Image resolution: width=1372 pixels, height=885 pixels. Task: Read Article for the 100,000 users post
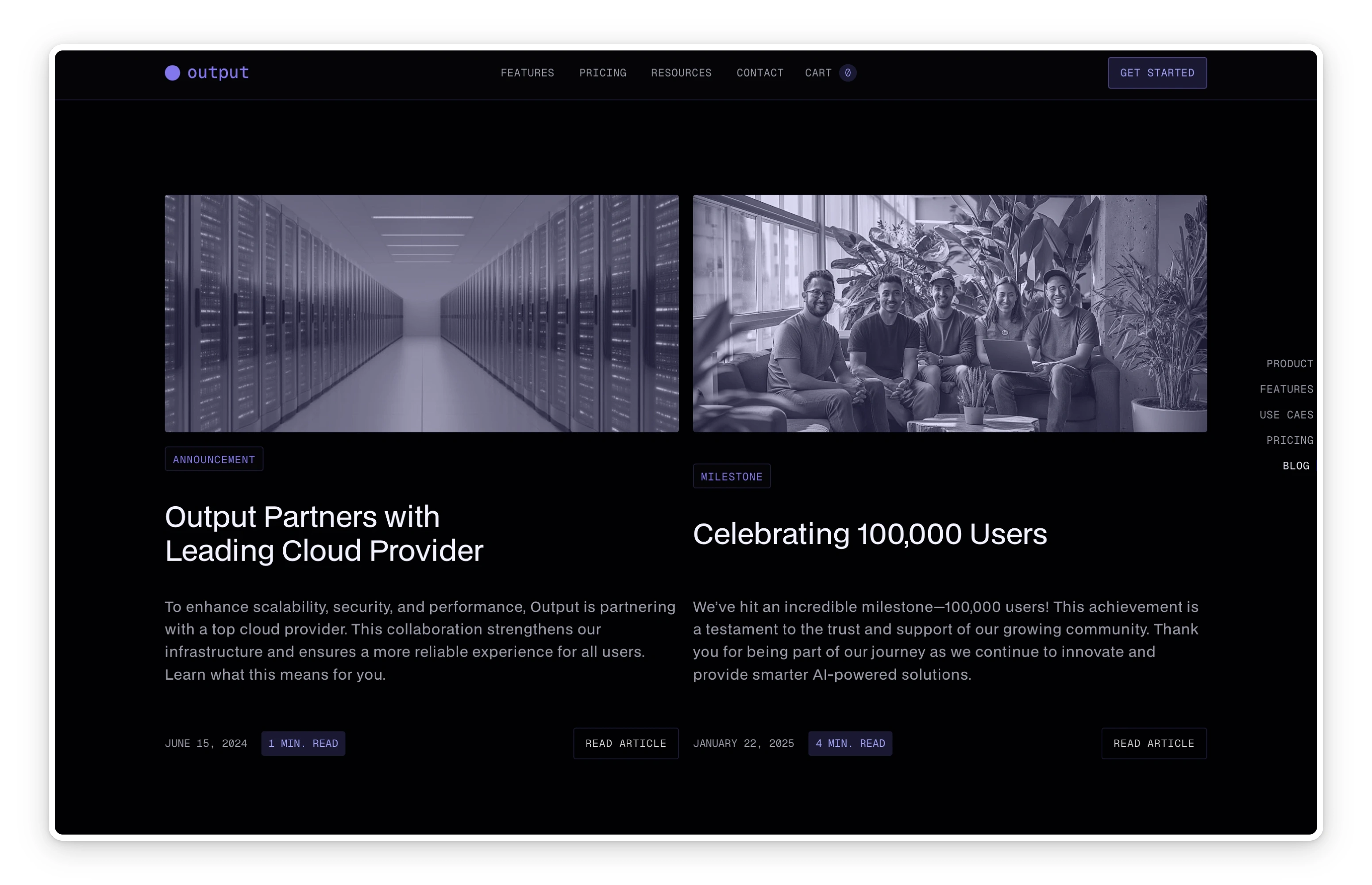(x=1153, y=743)
